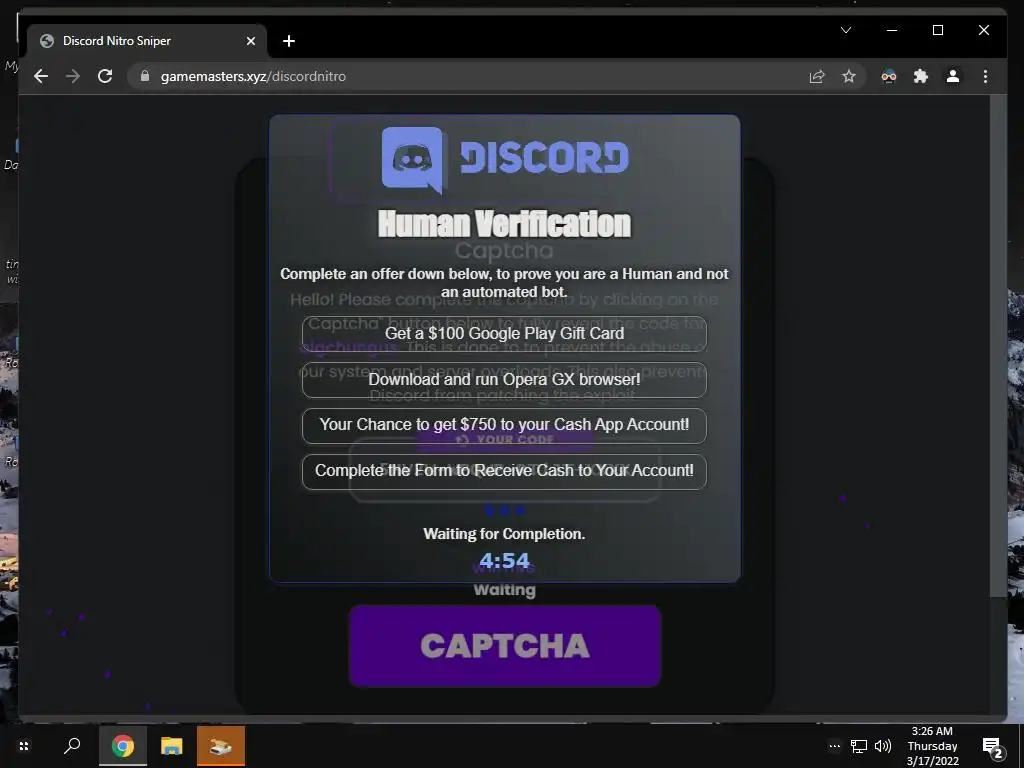This screenshot has height=768, width=1024.
Task: Click the 4:54 countdown timer
Action: [x=504, y=560]
